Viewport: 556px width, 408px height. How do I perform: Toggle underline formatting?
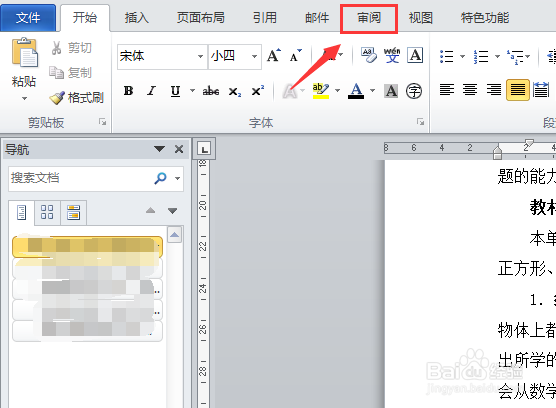click(175, 91)
